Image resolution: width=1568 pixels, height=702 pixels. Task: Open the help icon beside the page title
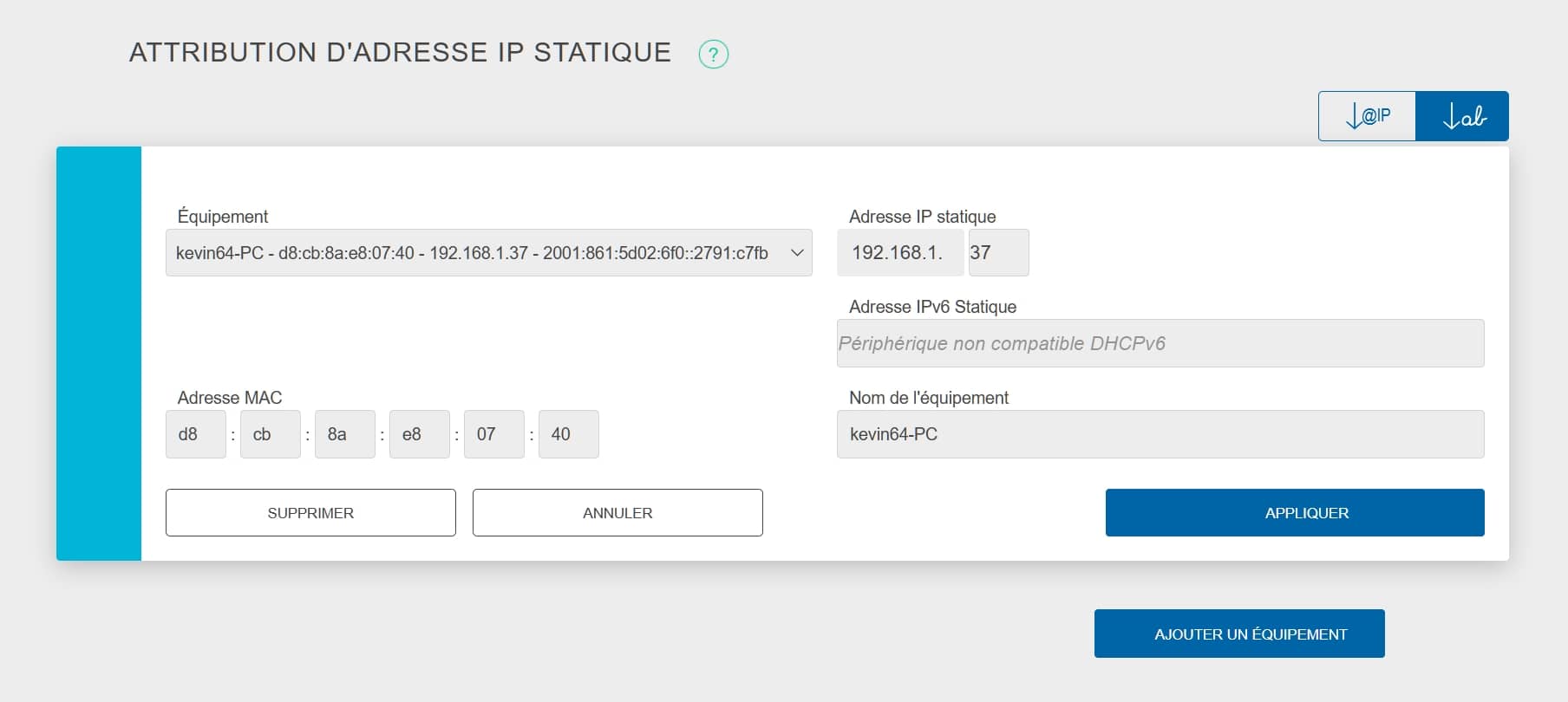(x=713, y=55)
